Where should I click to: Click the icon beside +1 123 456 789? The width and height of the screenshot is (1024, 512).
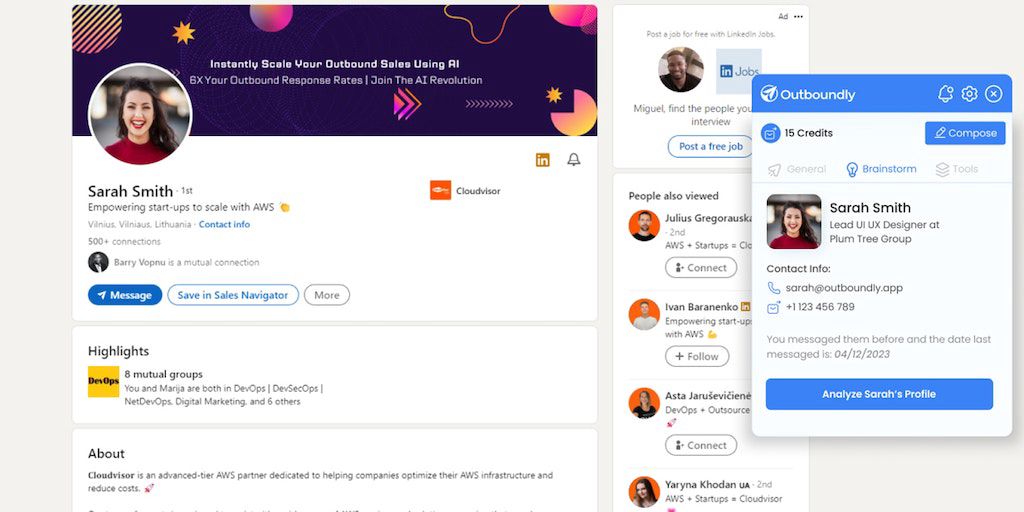coord(774,307)
